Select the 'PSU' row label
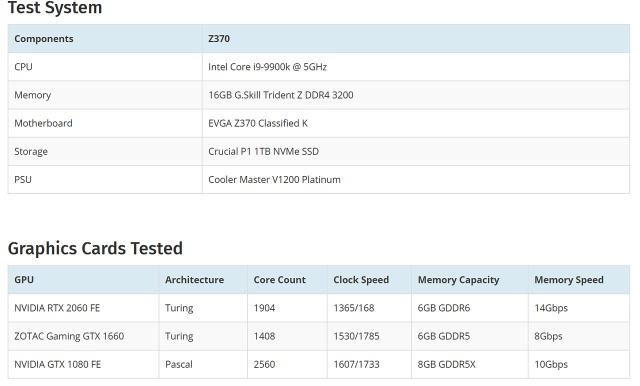Screen dimensions: 640x386 [23, 180]
